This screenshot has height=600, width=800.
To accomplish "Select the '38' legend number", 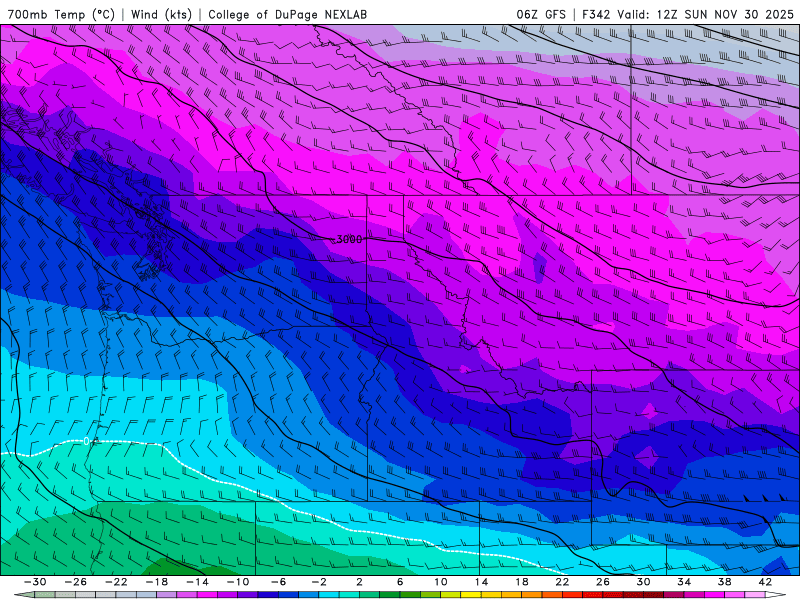I will (x=724, y=582).
